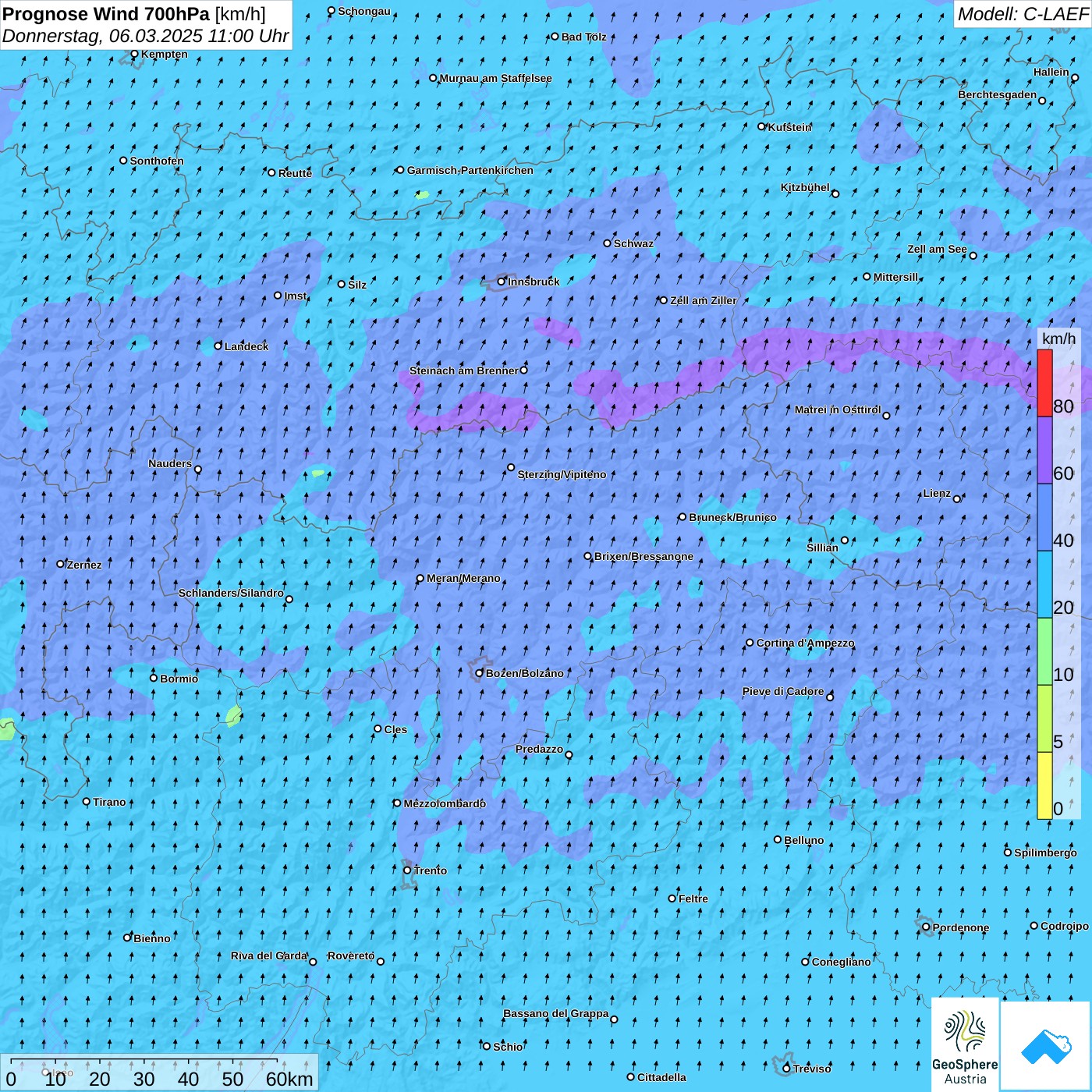
Task: Click the "Steinach am Brenner" label
Action: click(464, 370)
